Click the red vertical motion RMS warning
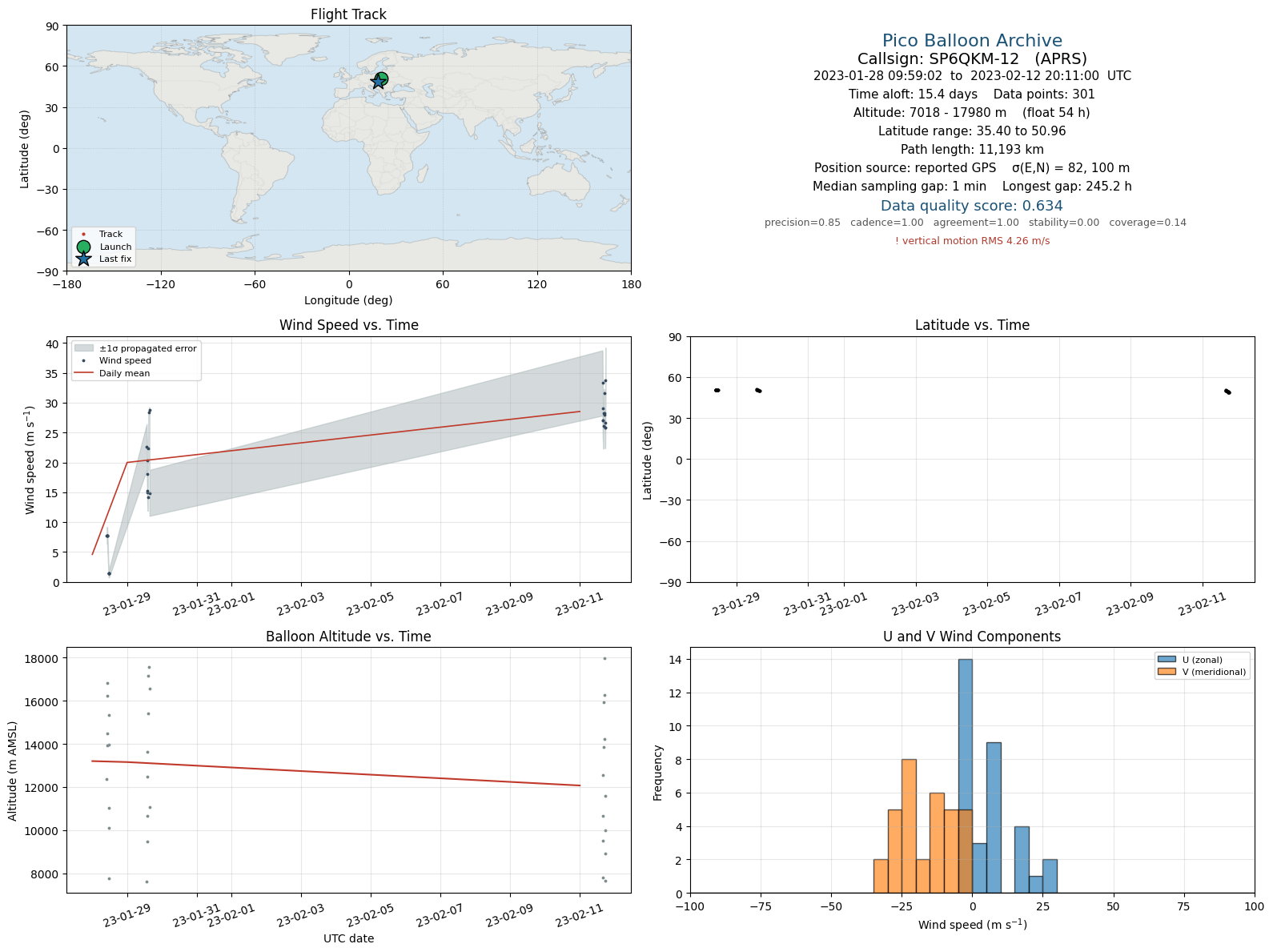1273x952 pixels. 972,241
